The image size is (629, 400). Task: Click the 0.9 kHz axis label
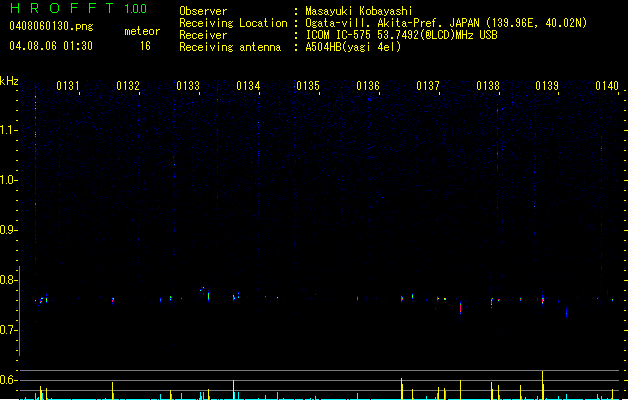pos(8,230)
